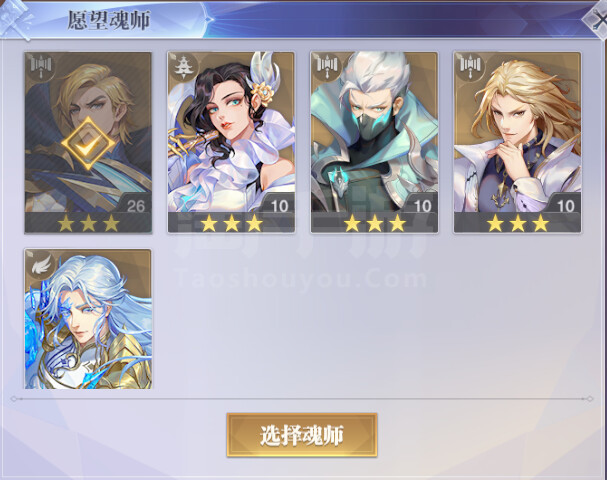Click three-star rating under masked hero card
The height and width of the screenshot is (480, 607).
[375, 223]
